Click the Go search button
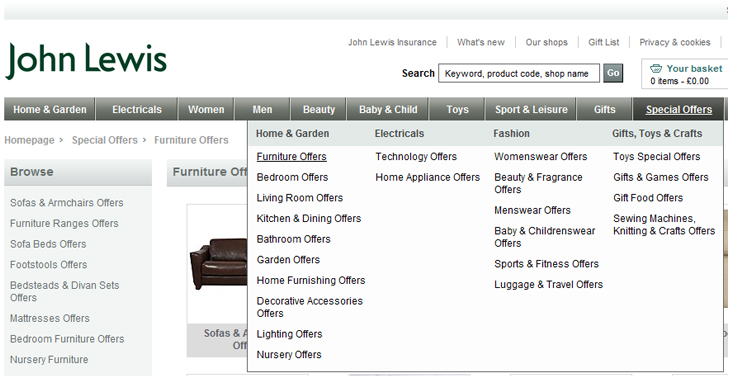 [613, 73]
